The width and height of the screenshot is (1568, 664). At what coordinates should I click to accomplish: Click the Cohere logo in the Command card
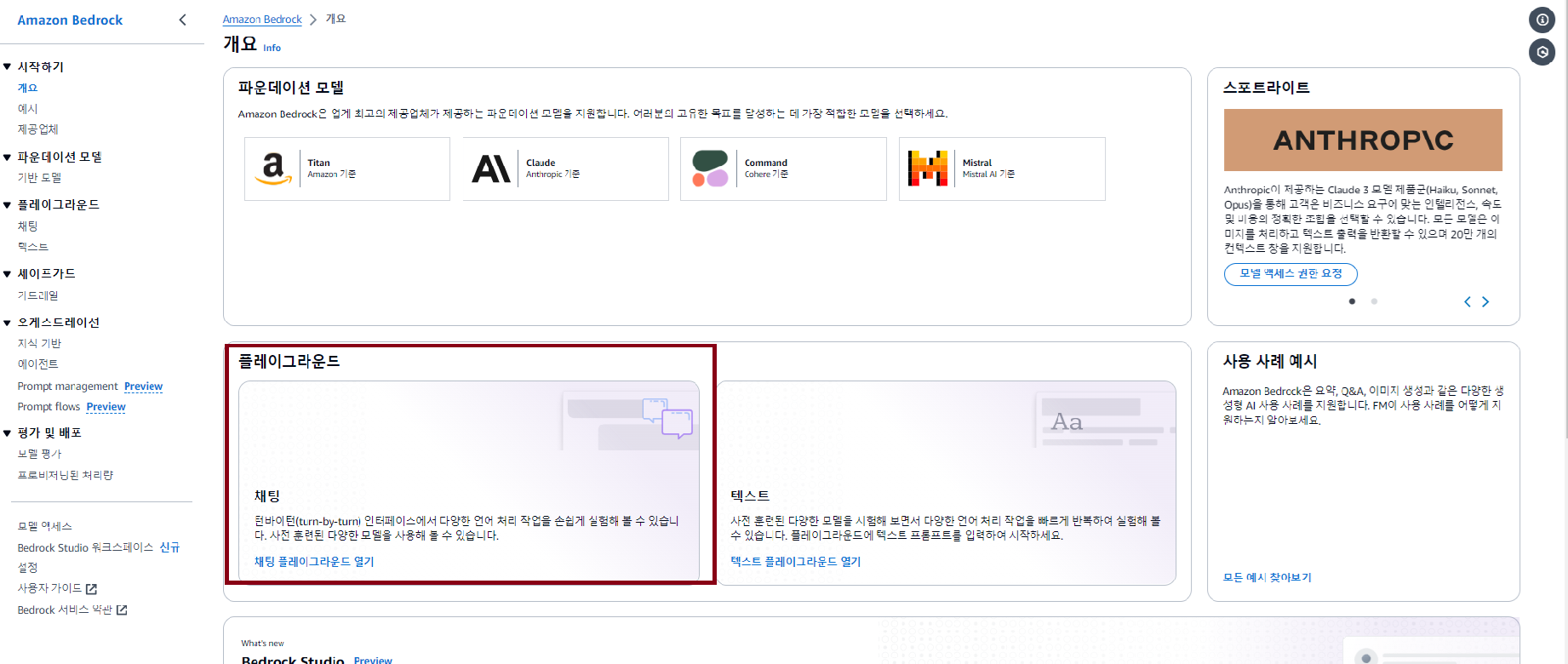click(x=710, y=169)
